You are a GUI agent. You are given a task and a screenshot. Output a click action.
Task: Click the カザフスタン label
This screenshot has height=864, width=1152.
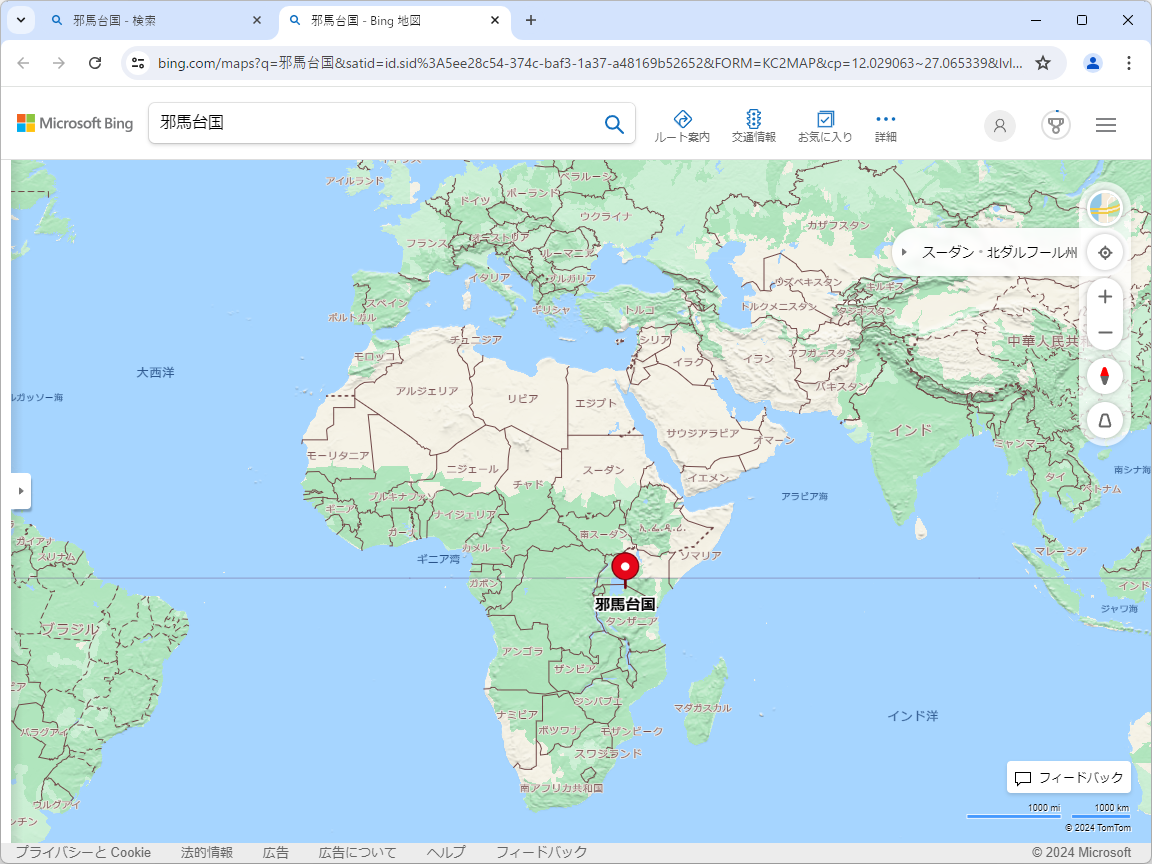click(x=838, y=226)
